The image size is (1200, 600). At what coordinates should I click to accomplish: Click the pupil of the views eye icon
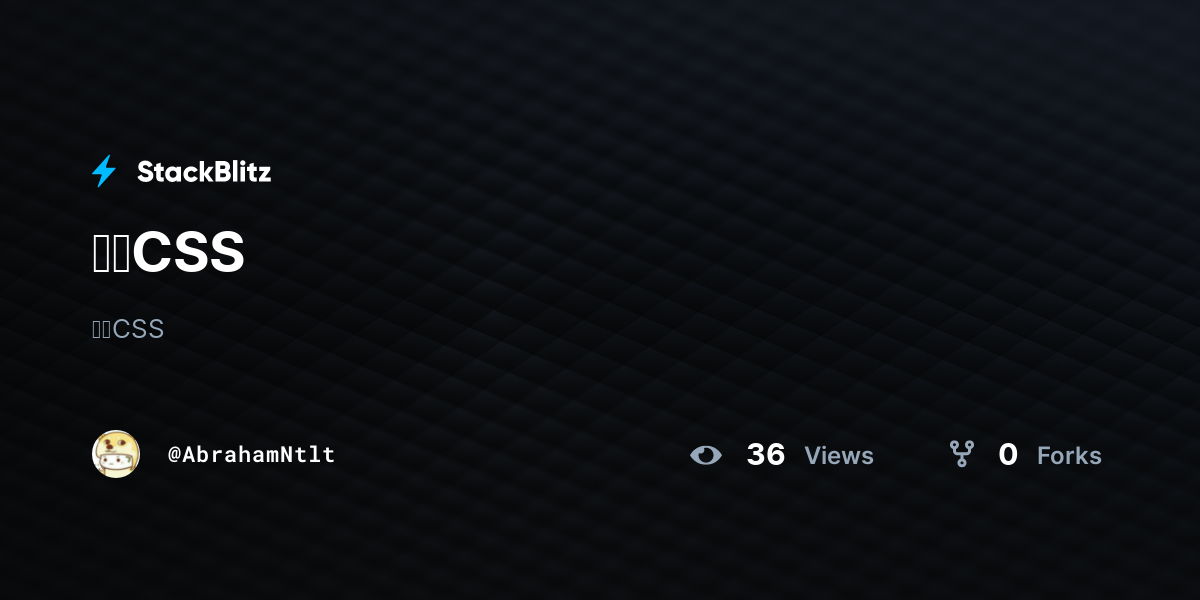click(x=706, y=455)
